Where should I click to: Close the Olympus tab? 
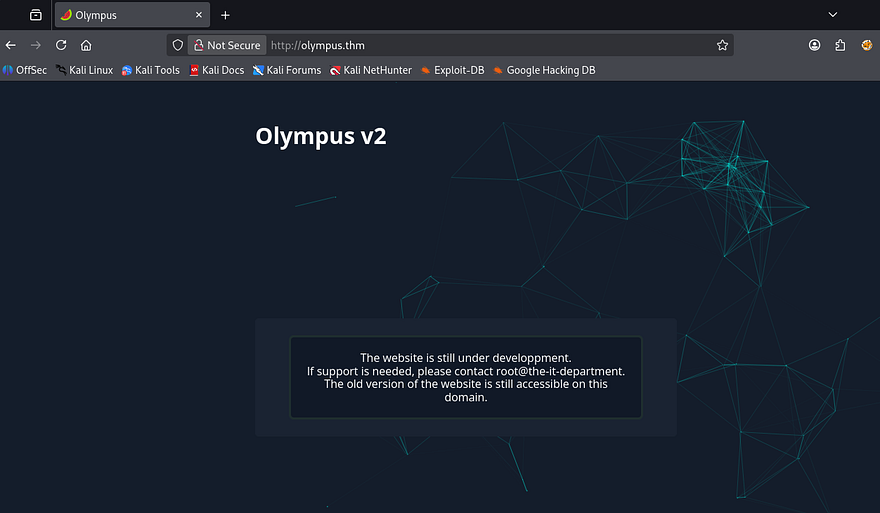(x=198, y=15)
